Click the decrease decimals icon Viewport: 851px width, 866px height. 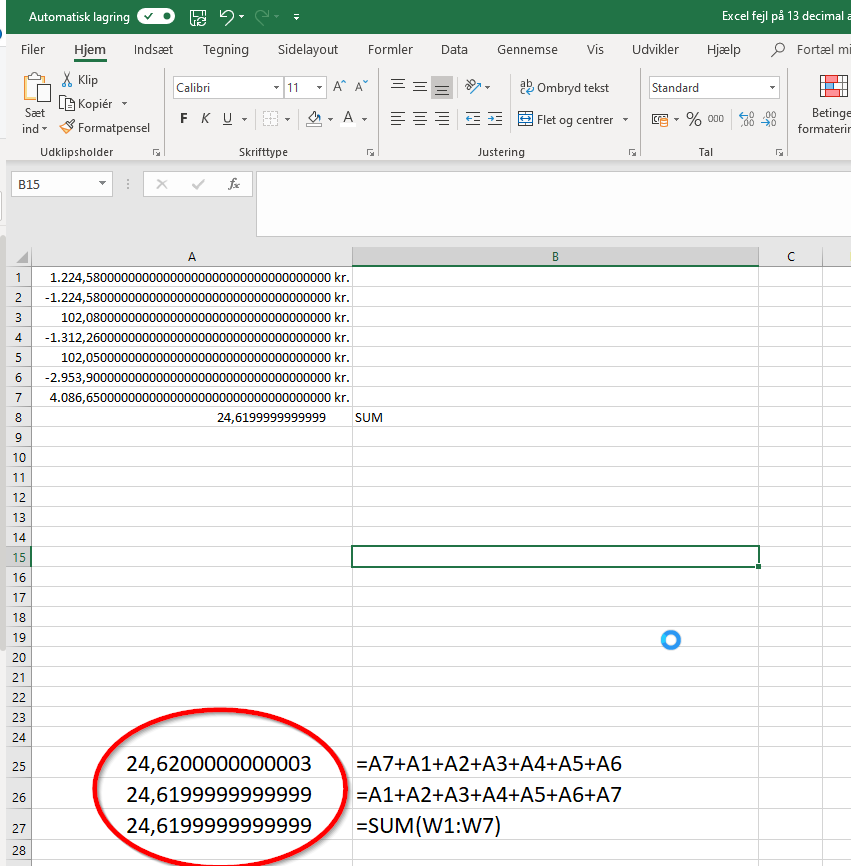pyautogui.click(x=769, y=119)
